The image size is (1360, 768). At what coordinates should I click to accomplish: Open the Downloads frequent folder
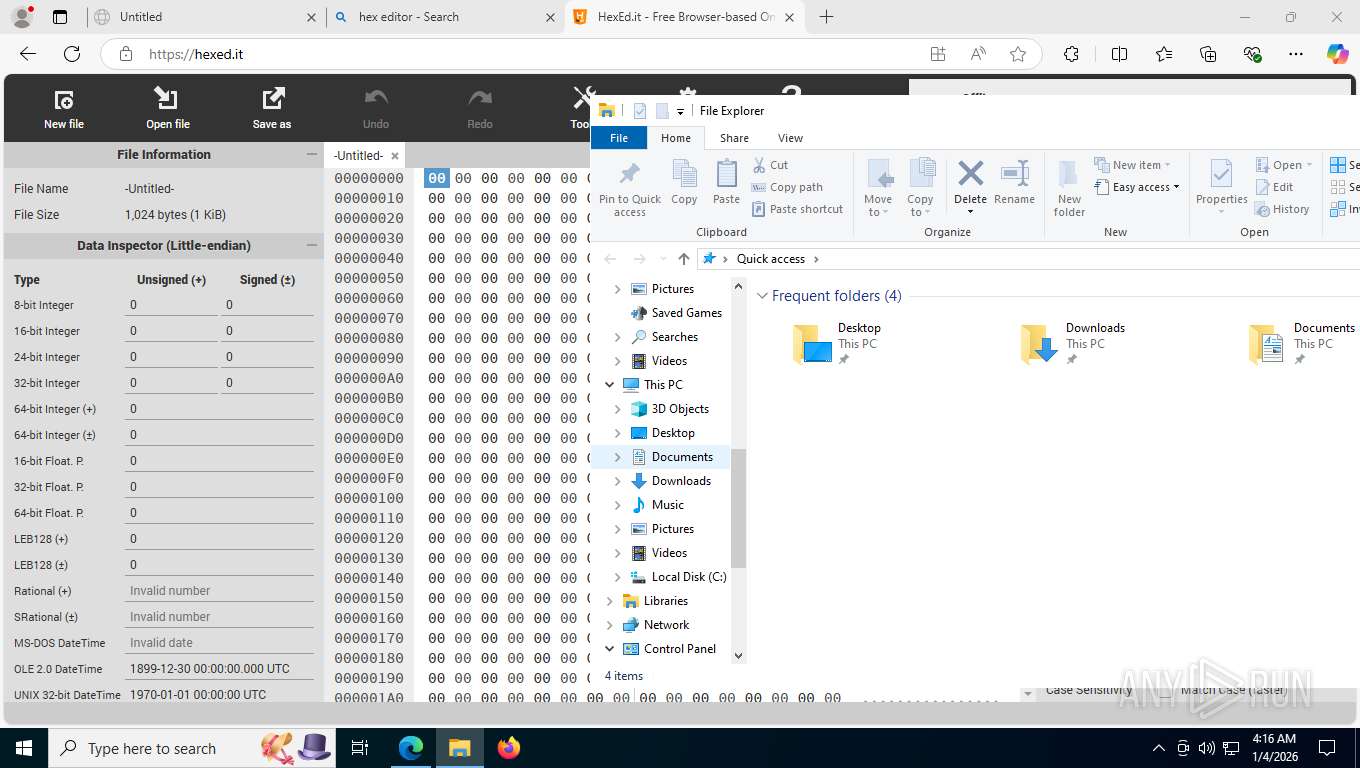click(1074, 343)
